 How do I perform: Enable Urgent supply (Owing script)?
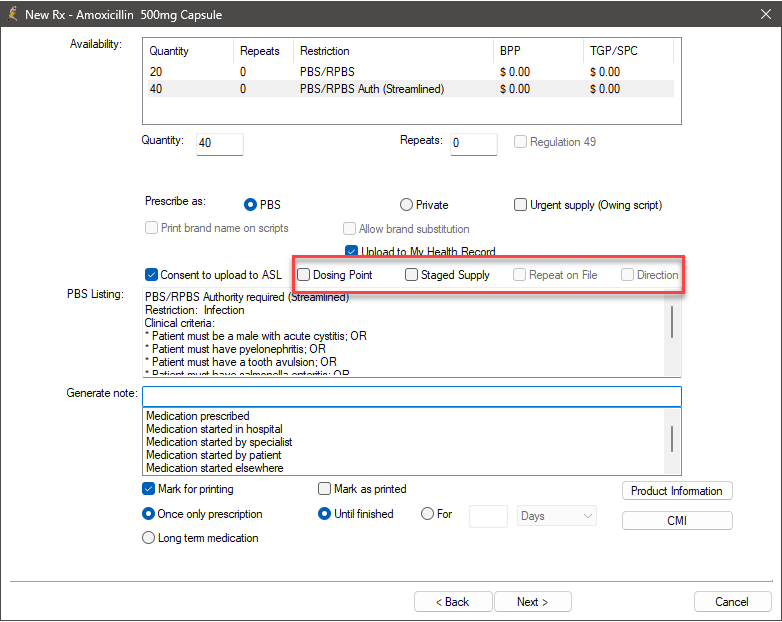point(520,205)
